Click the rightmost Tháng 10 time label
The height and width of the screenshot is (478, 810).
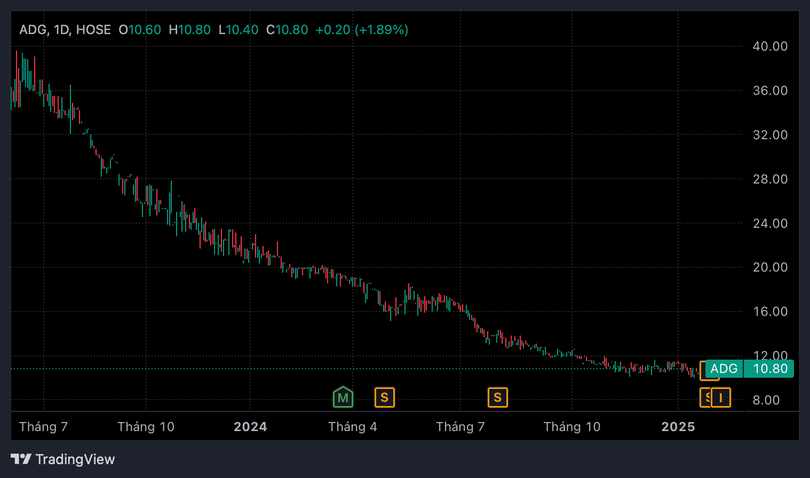click(x=572, y=426)
